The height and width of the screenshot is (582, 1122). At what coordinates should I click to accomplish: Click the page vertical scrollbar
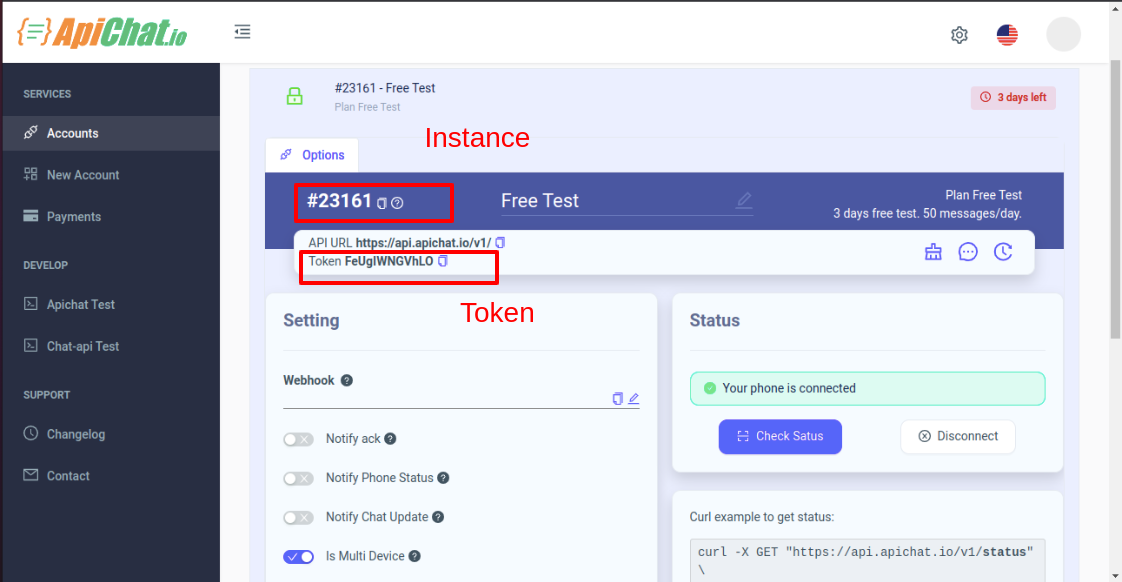point(1115,199)
